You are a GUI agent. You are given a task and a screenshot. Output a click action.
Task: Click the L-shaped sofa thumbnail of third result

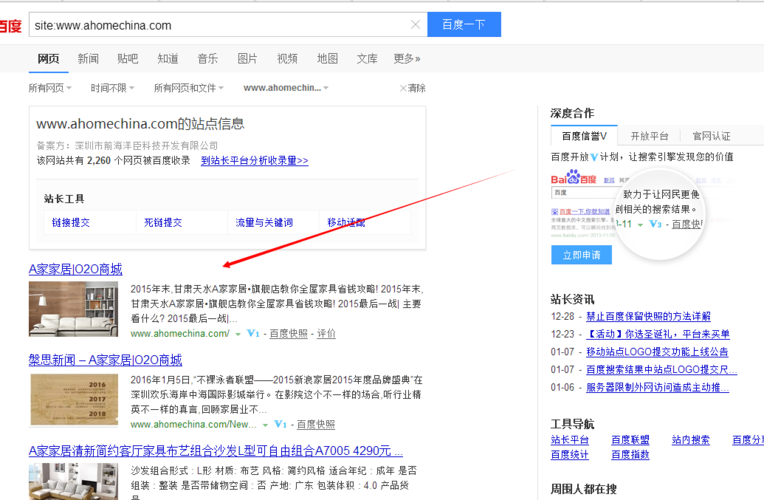coord(73,481)
